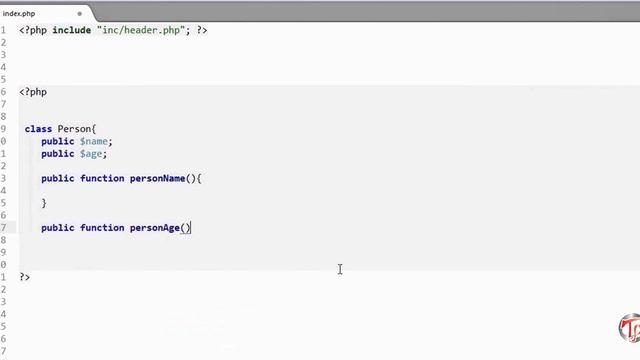Click line number 1 in the gutter

click(x=3, y=30)
